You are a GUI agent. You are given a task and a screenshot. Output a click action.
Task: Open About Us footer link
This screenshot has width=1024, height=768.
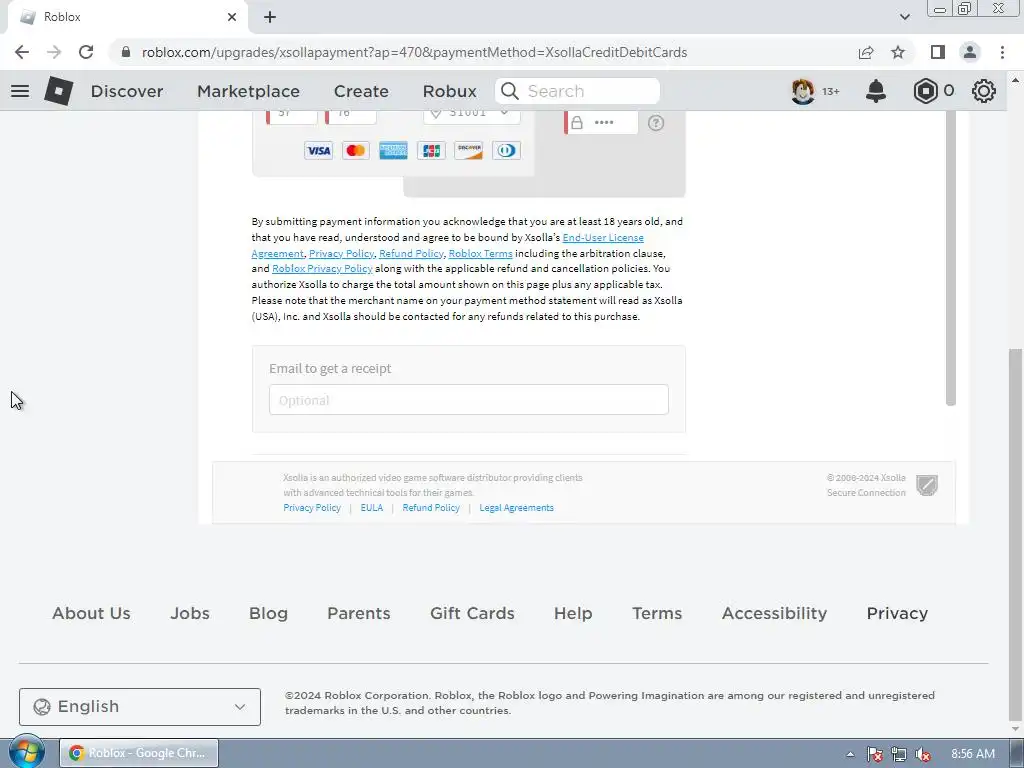tap(91, 613)
